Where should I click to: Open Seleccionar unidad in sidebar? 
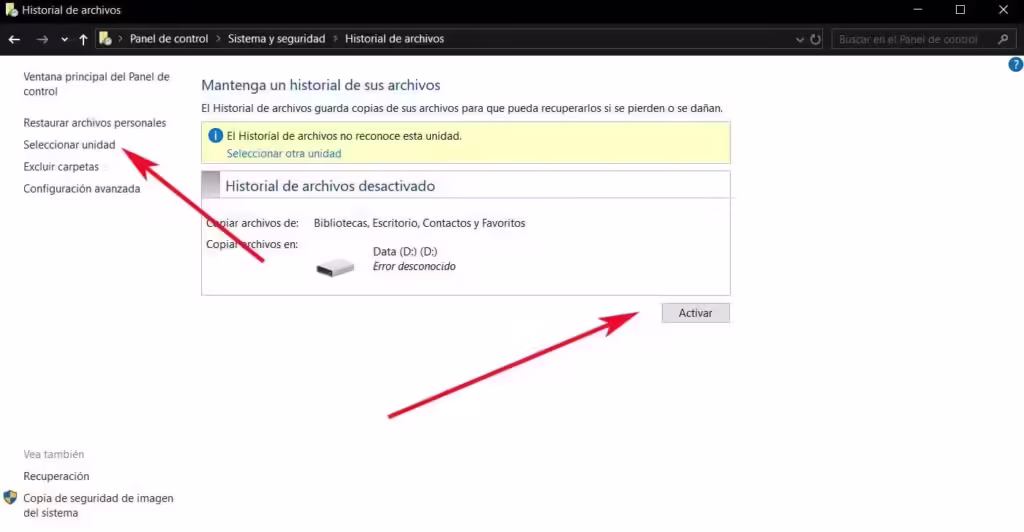coord(69,145)
